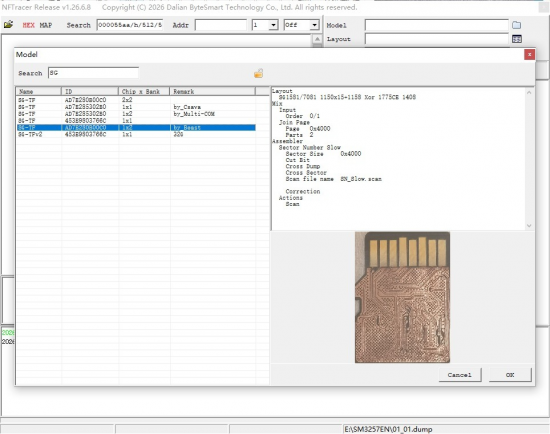
Task: Click the 'Cross Dump' line
Action: point(303,167)
